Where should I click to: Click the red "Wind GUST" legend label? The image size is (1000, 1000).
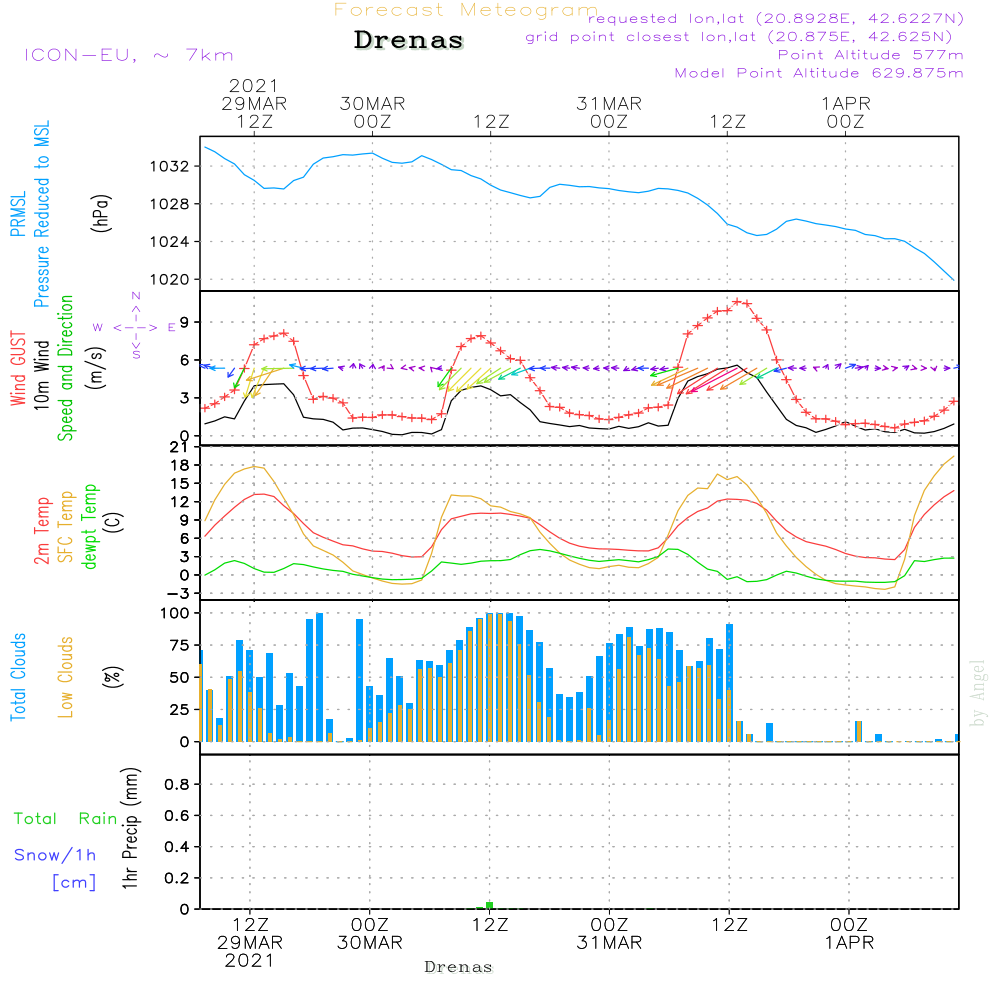pos(18,368)
